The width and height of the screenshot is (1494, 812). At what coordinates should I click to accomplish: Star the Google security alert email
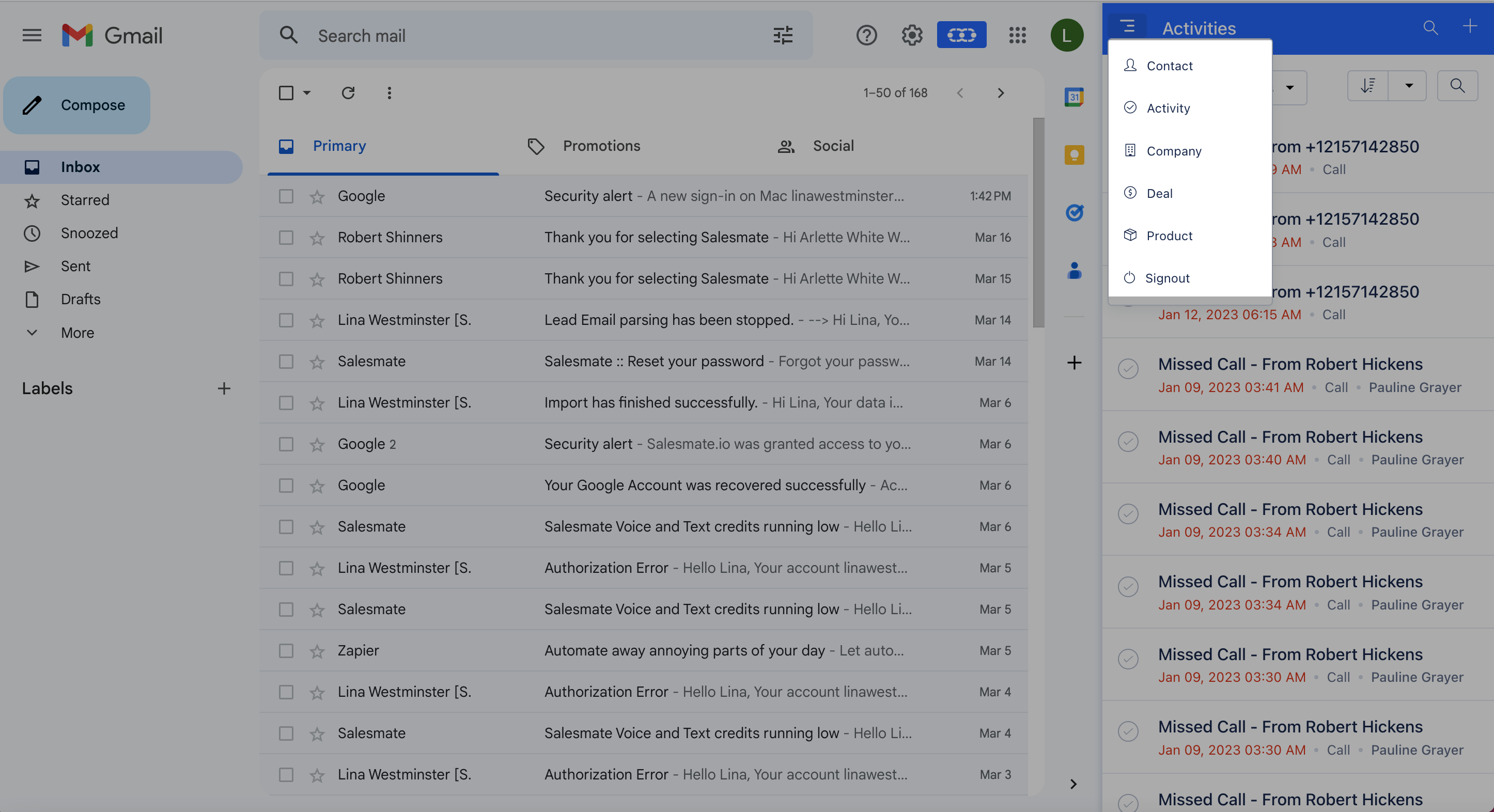[317, 196]
